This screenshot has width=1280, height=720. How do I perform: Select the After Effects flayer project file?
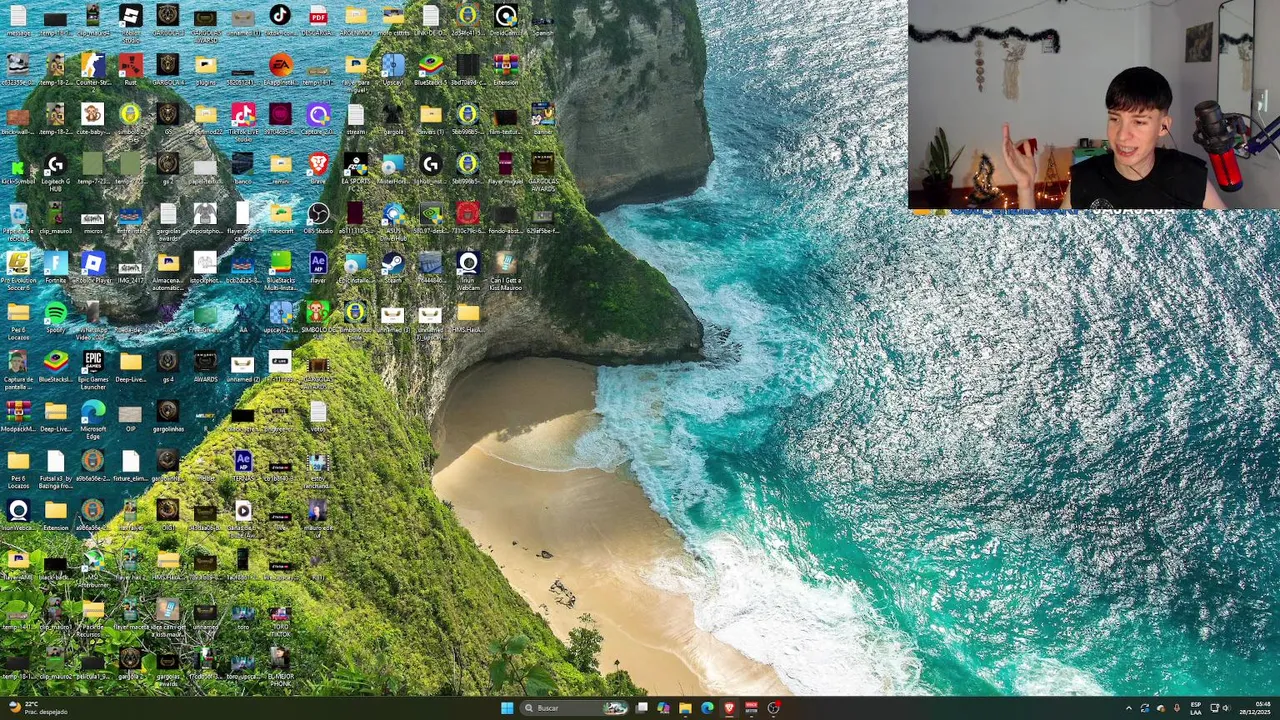click(318, 266)
